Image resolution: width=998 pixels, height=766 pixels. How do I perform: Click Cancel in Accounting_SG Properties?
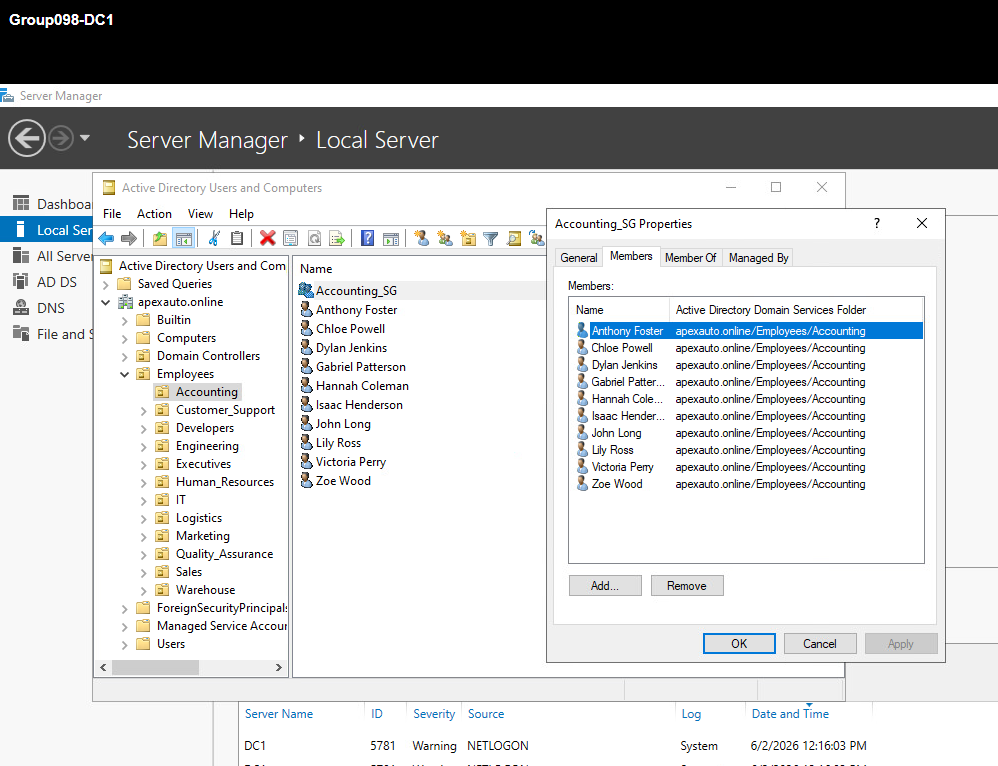click(x=820, y=644)
